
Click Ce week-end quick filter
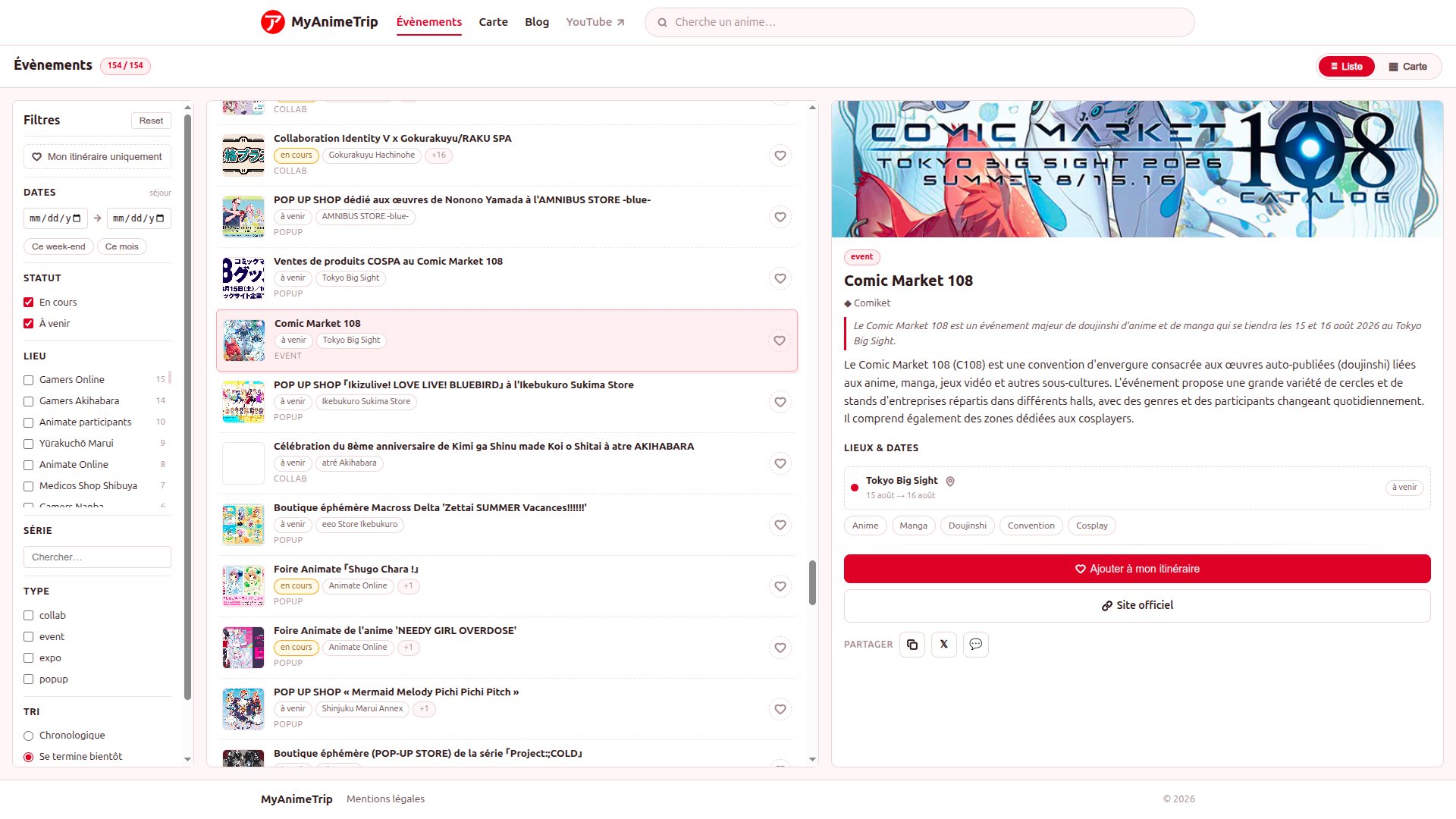pos(58,246)
